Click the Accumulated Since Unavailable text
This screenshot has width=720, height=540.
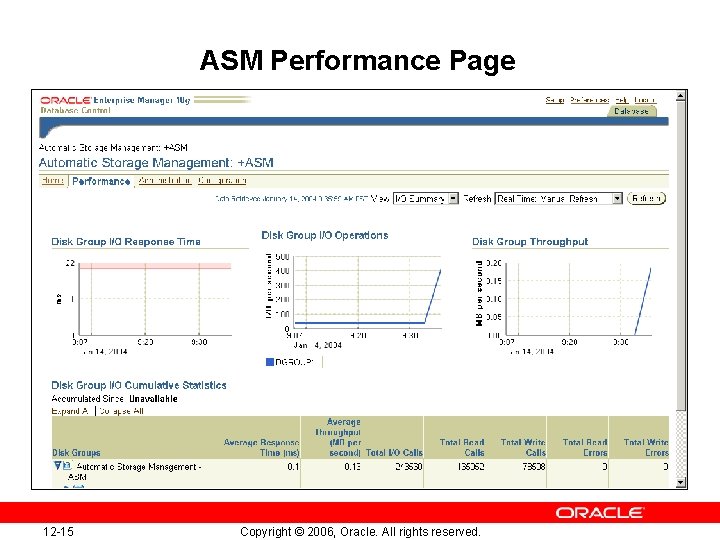[x=114, y=399]
